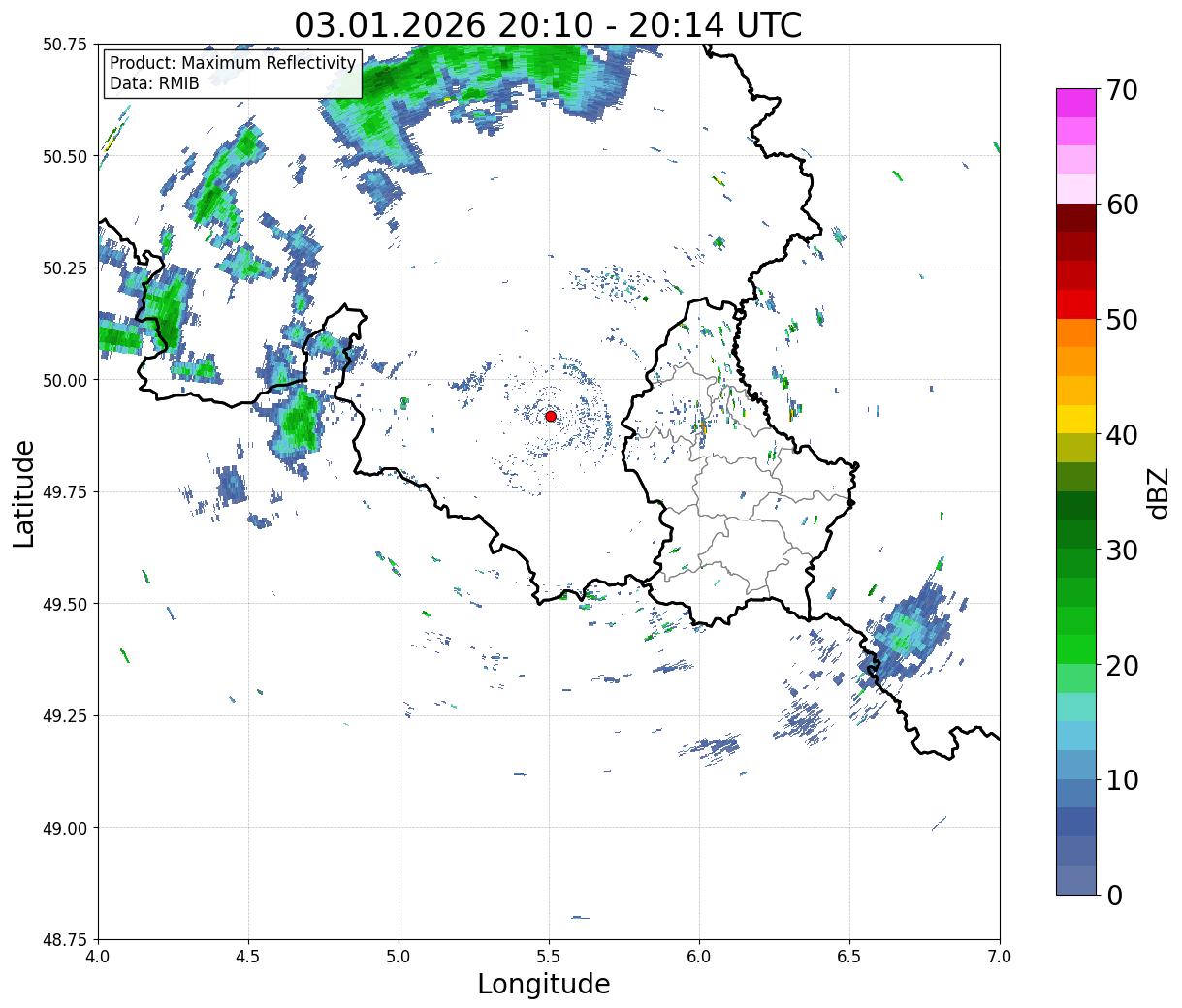Click the latitude tick label 50.50
This screenshot has width=1182, height=1008.
[65, 156]
